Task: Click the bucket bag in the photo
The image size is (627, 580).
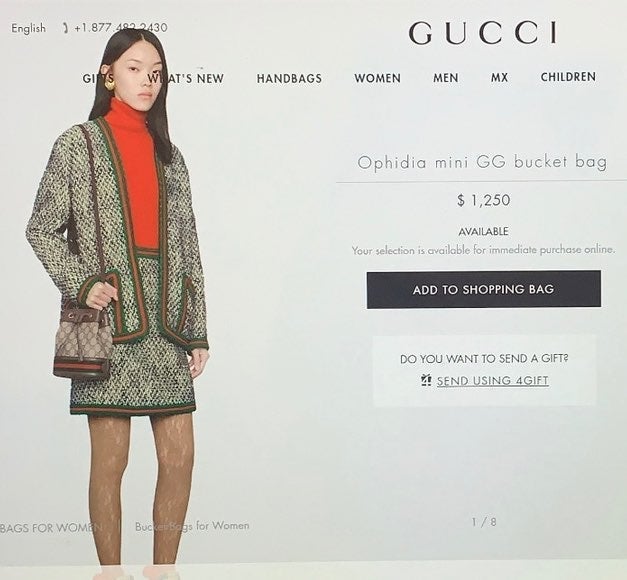Action: [83, 338]
